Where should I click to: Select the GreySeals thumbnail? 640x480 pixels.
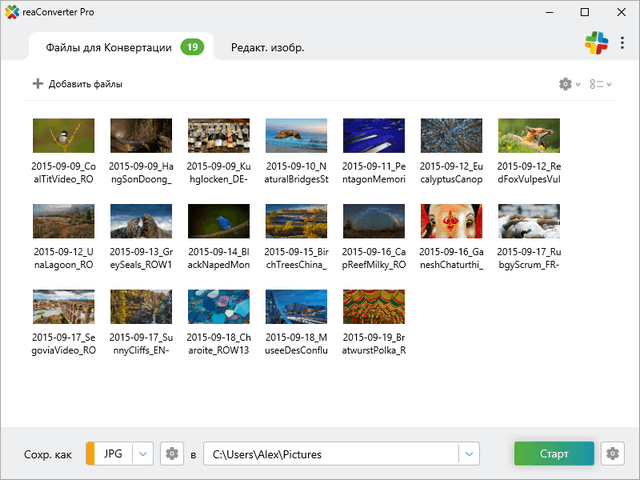pos(141,221)
